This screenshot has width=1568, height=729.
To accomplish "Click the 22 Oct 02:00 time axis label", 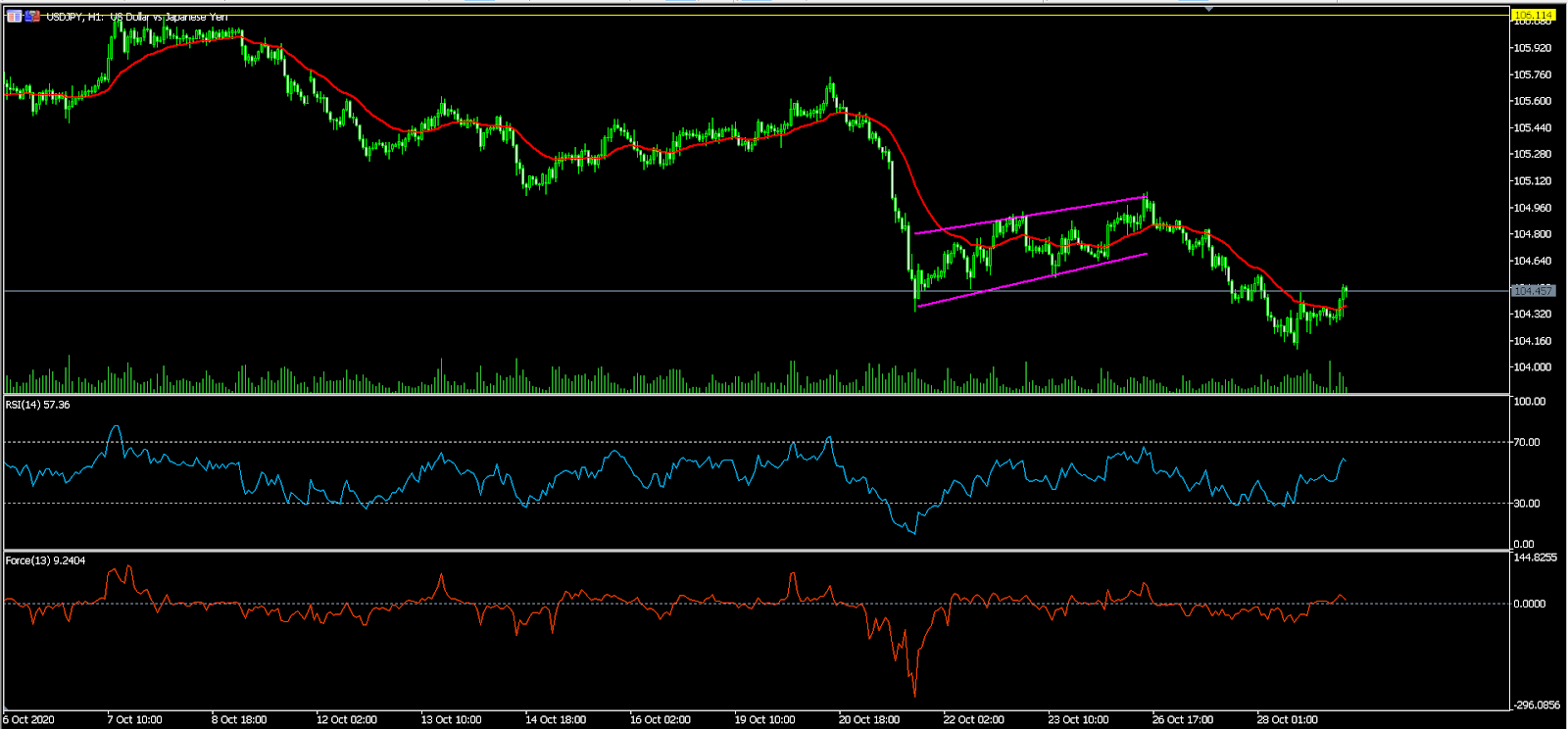I will click(973, 719).
